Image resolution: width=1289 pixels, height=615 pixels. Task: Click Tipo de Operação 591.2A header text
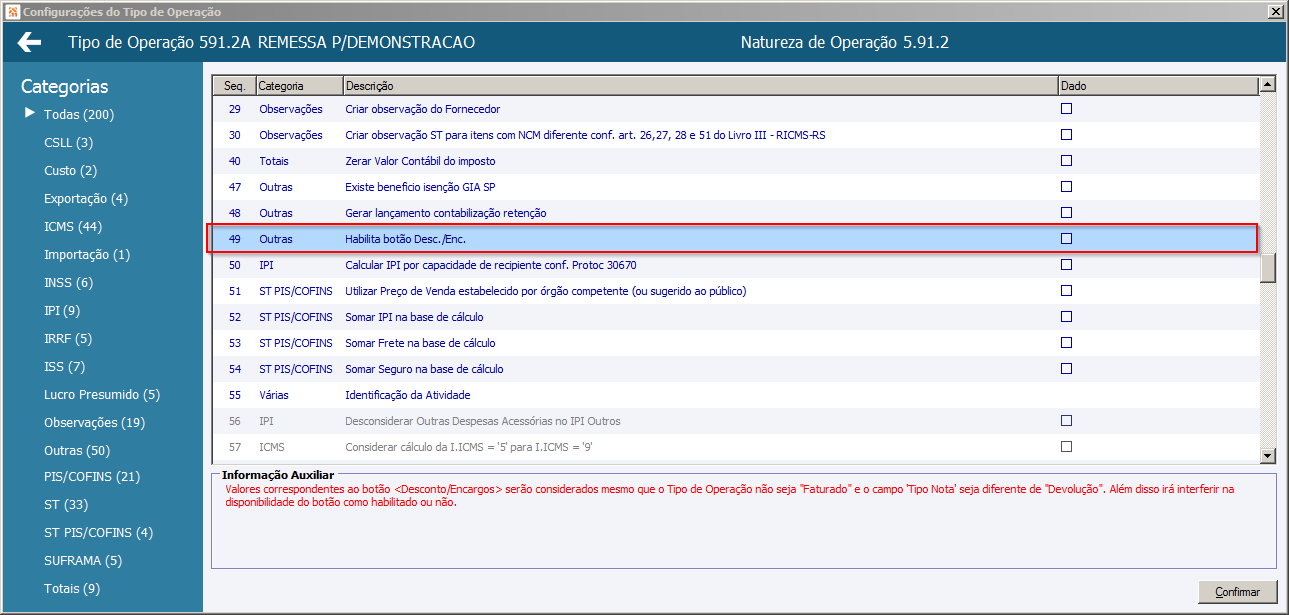coord(271,43)
